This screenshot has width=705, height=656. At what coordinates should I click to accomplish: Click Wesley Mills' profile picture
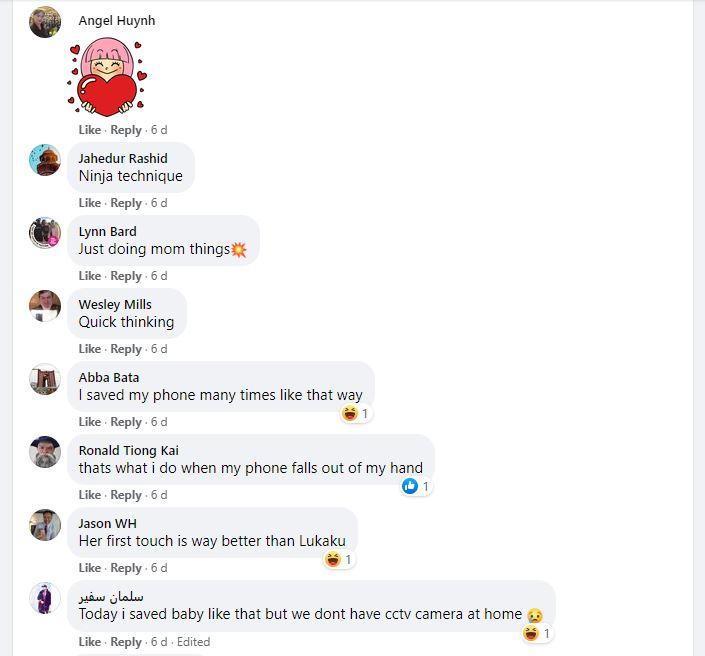(45, 306)
